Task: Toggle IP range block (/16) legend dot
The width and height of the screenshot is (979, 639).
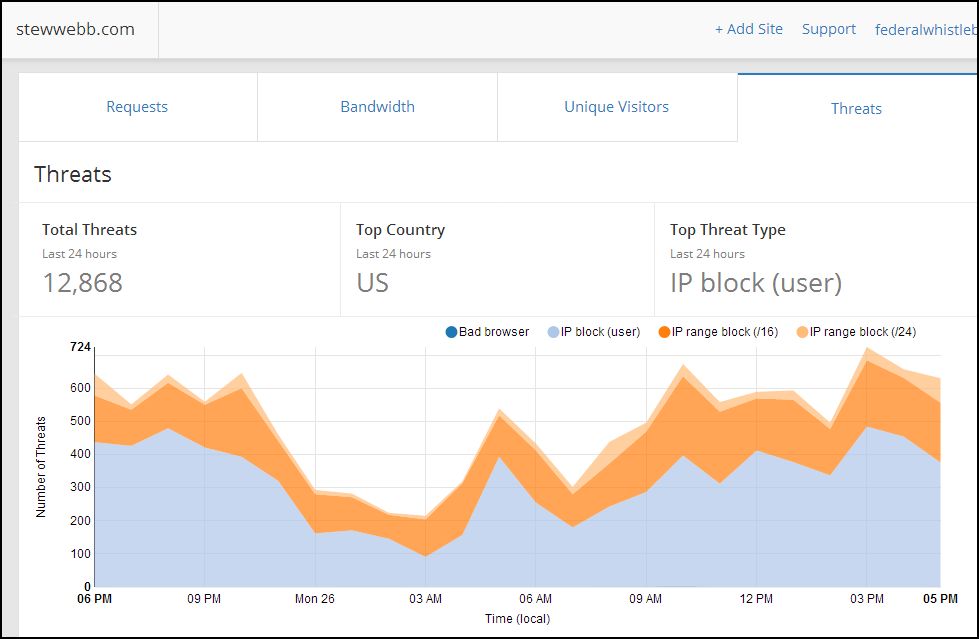Action: pyautogui.click(x=664, y=332)
